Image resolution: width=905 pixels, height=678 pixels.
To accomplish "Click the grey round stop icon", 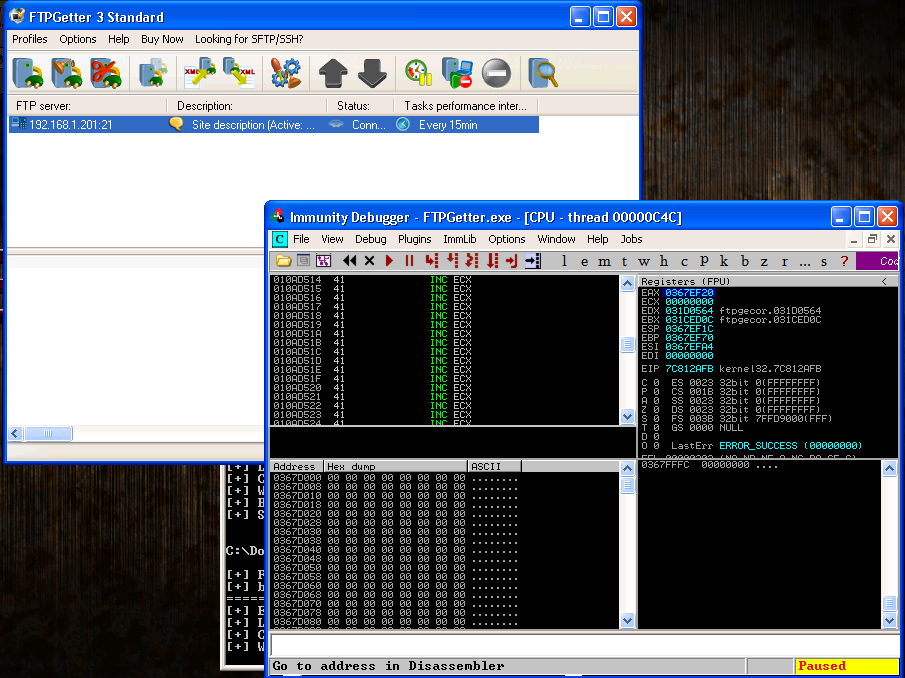I will tap(496, 73).
